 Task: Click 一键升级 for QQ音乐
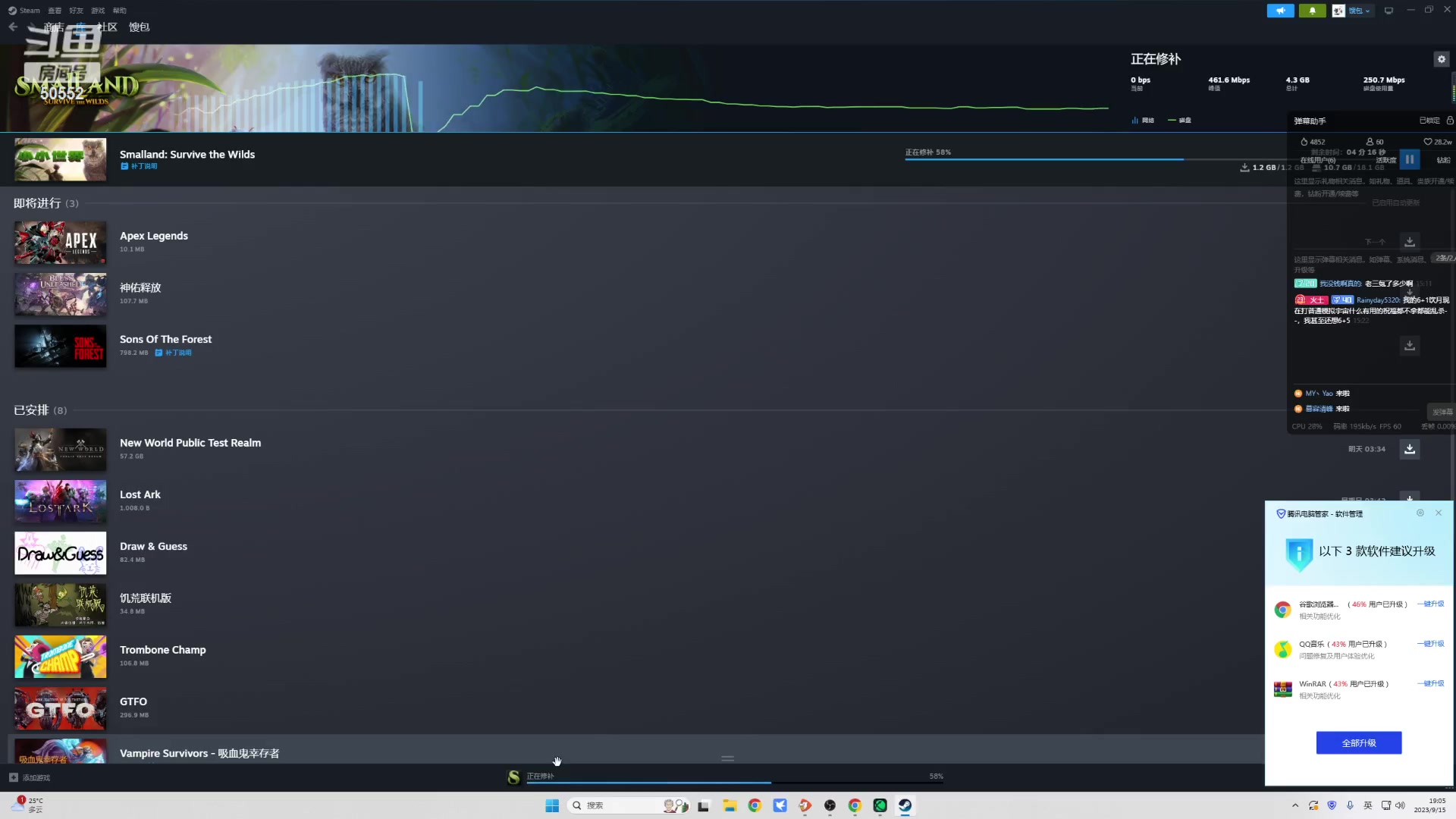[1431, 644]
